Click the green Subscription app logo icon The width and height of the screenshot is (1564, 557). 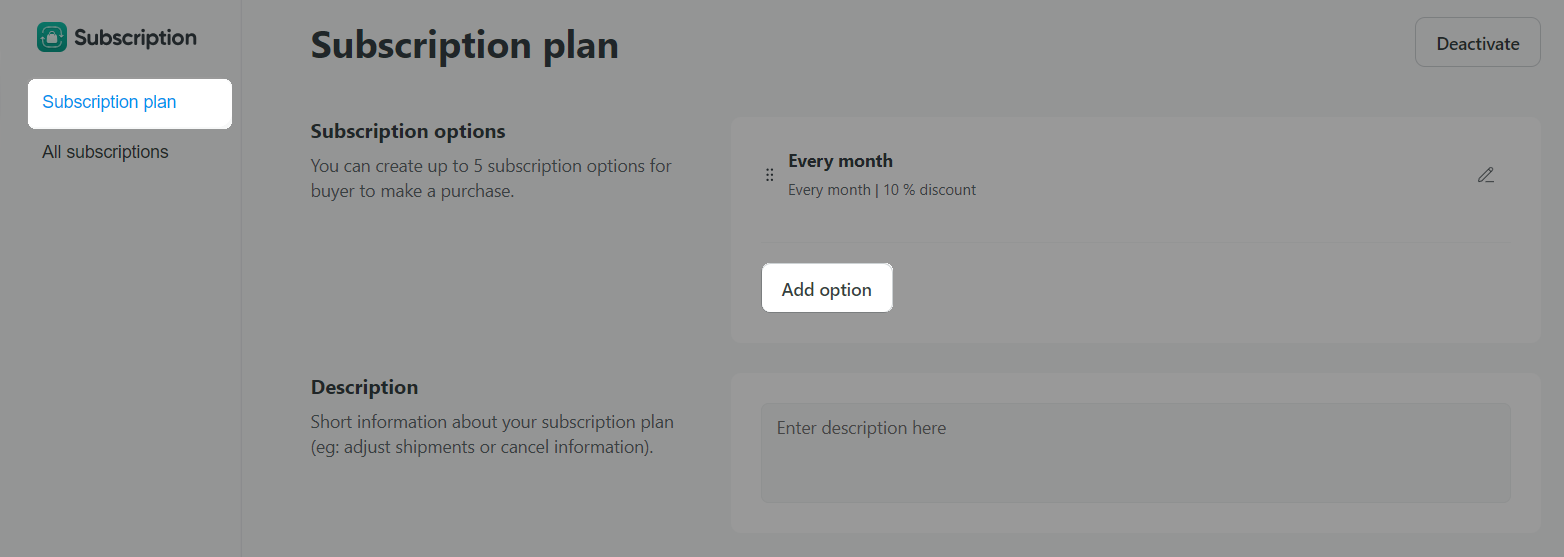tap(52, 37)
